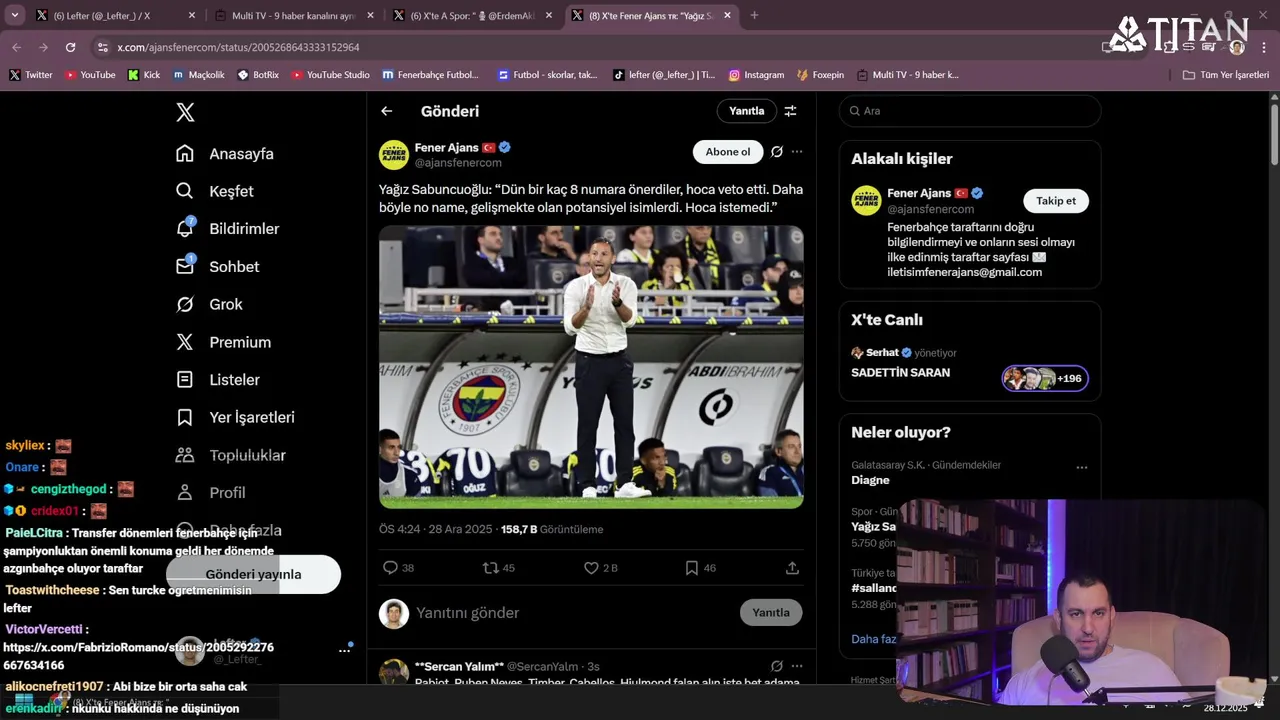The image size is (1280, 720).
Task: Click Grok explain icon on Fener Ajans post
Action: [777, 152]
